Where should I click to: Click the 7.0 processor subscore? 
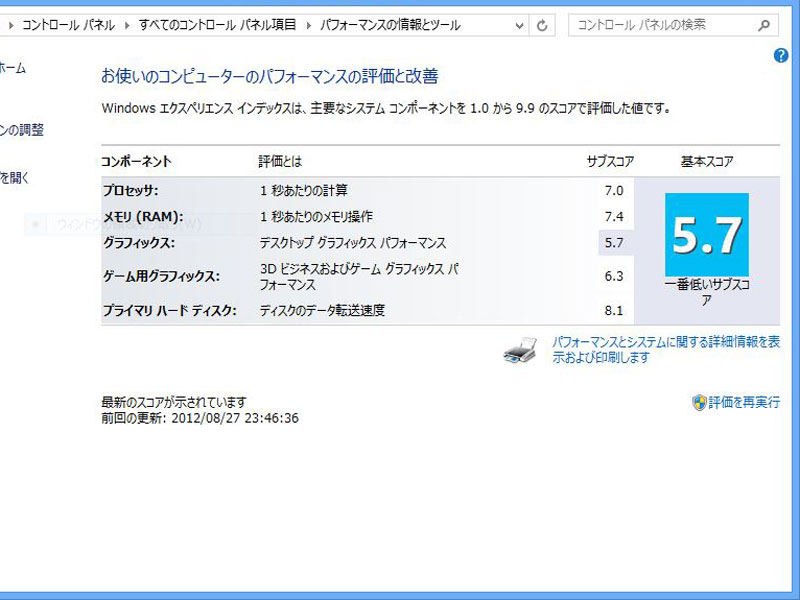(x=614, y=191)
